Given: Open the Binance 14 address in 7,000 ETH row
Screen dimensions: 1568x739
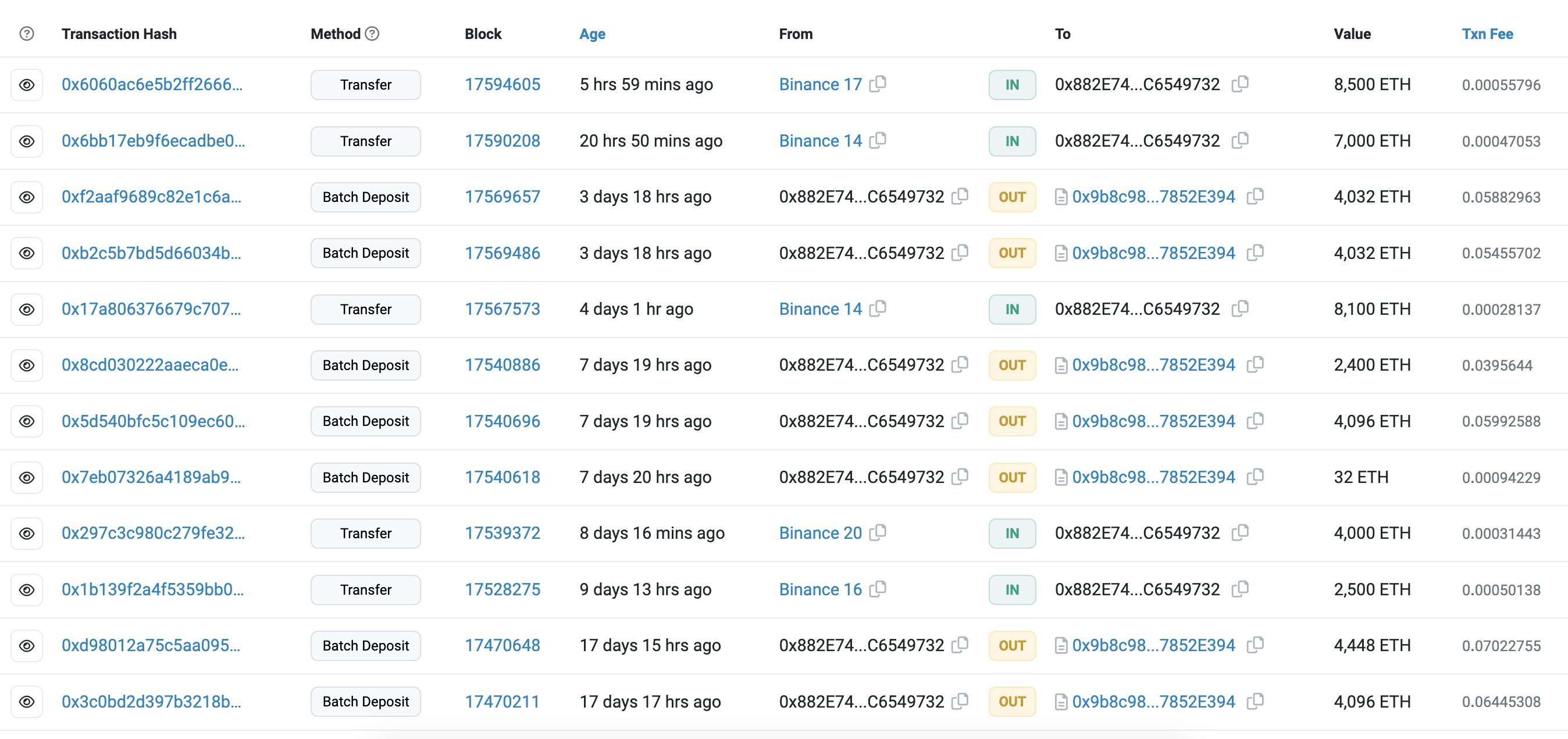Looking at the screenshot, I should 820,141.
